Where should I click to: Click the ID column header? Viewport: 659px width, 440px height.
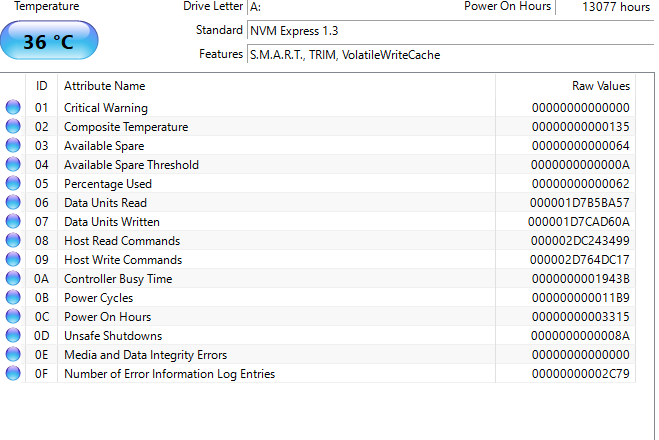coord(42,86)
